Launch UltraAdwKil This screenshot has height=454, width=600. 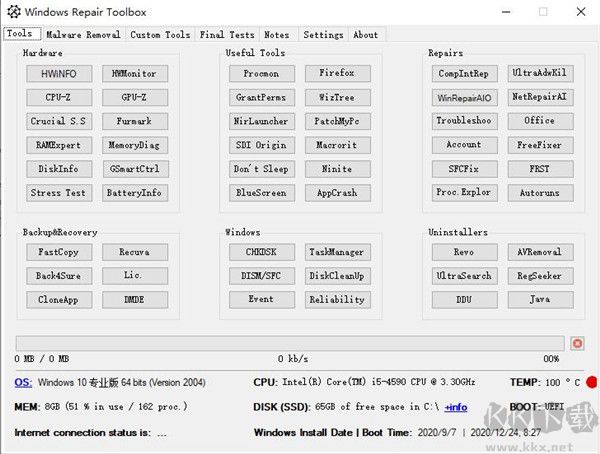[540, 73]
